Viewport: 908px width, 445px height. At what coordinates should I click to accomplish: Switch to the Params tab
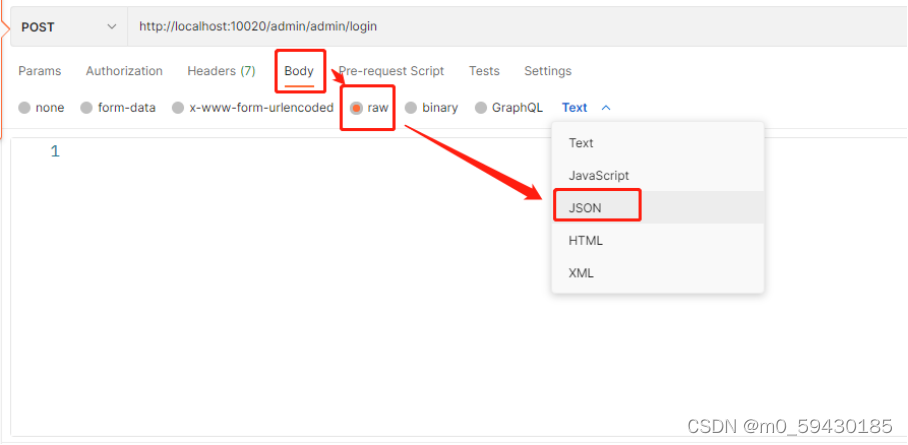pos(40,71)
